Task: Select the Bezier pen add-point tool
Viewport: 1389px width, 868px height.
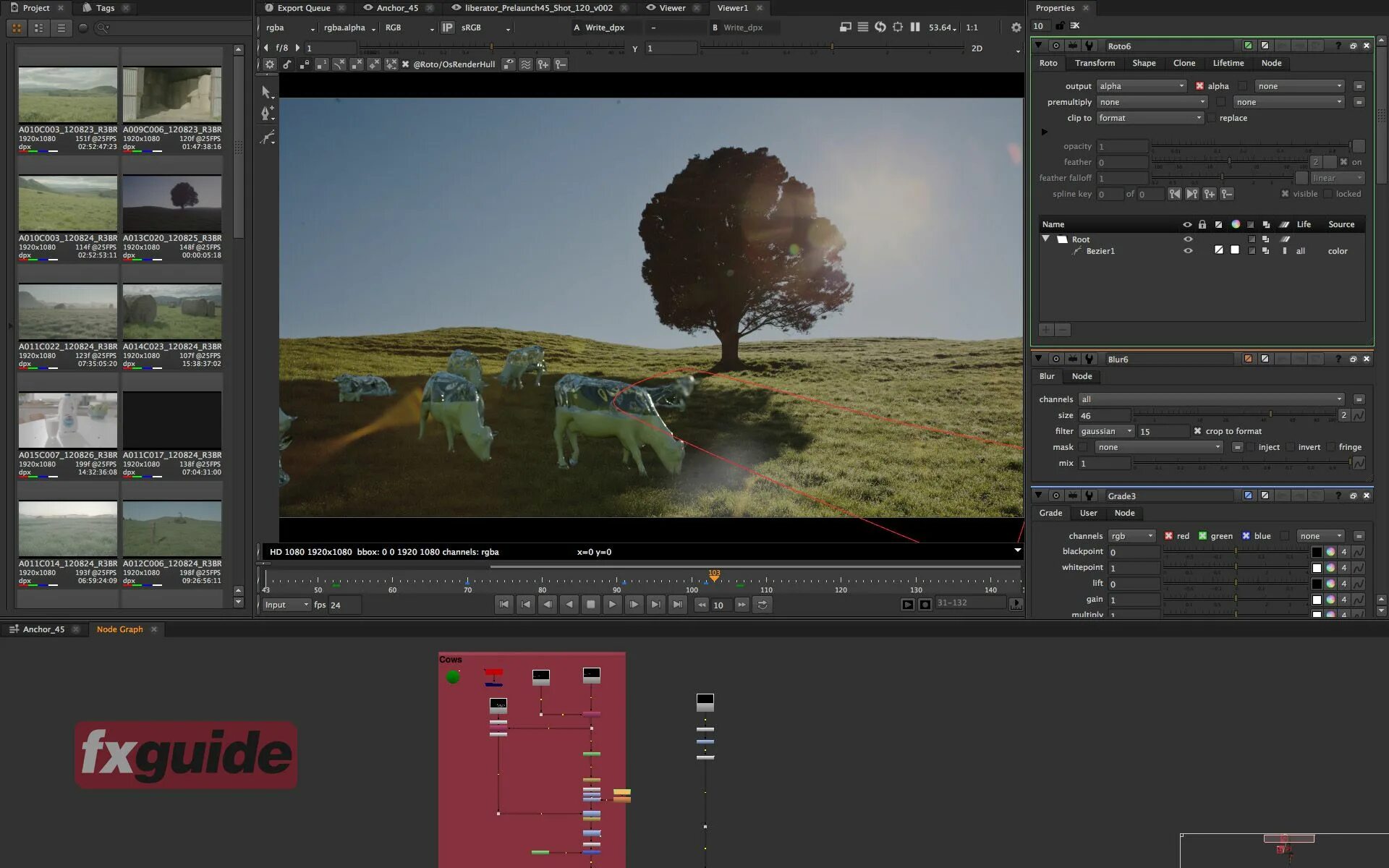Action: click(266, 114)
